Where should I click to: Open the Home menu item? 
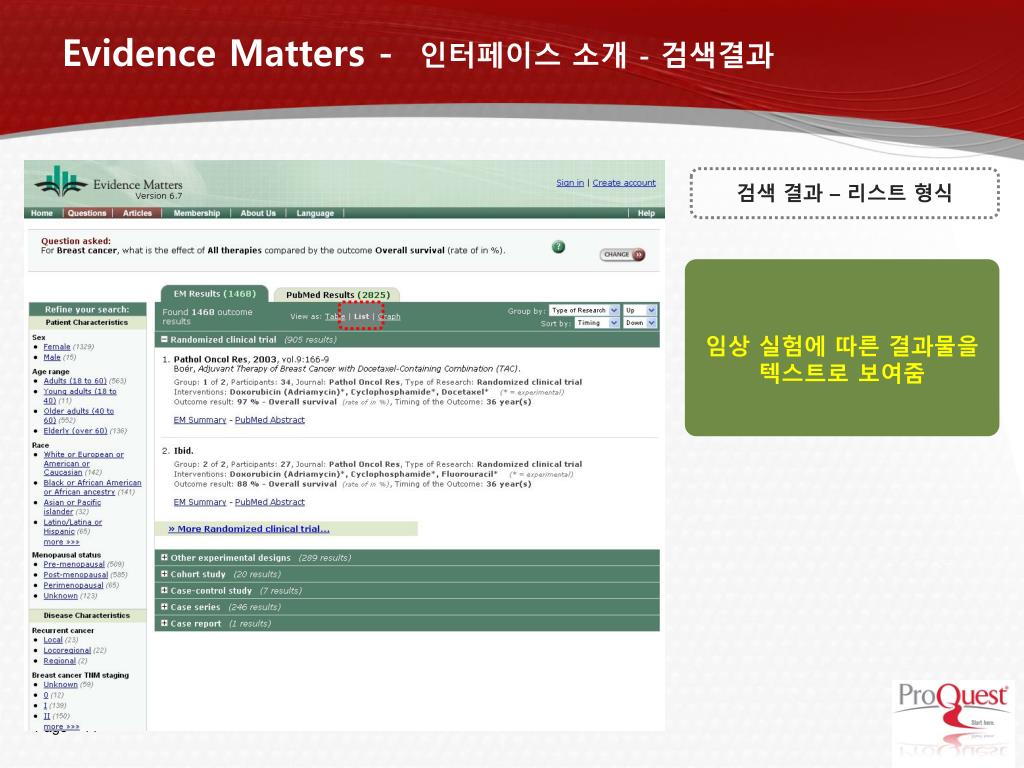(x=42, y=213)
